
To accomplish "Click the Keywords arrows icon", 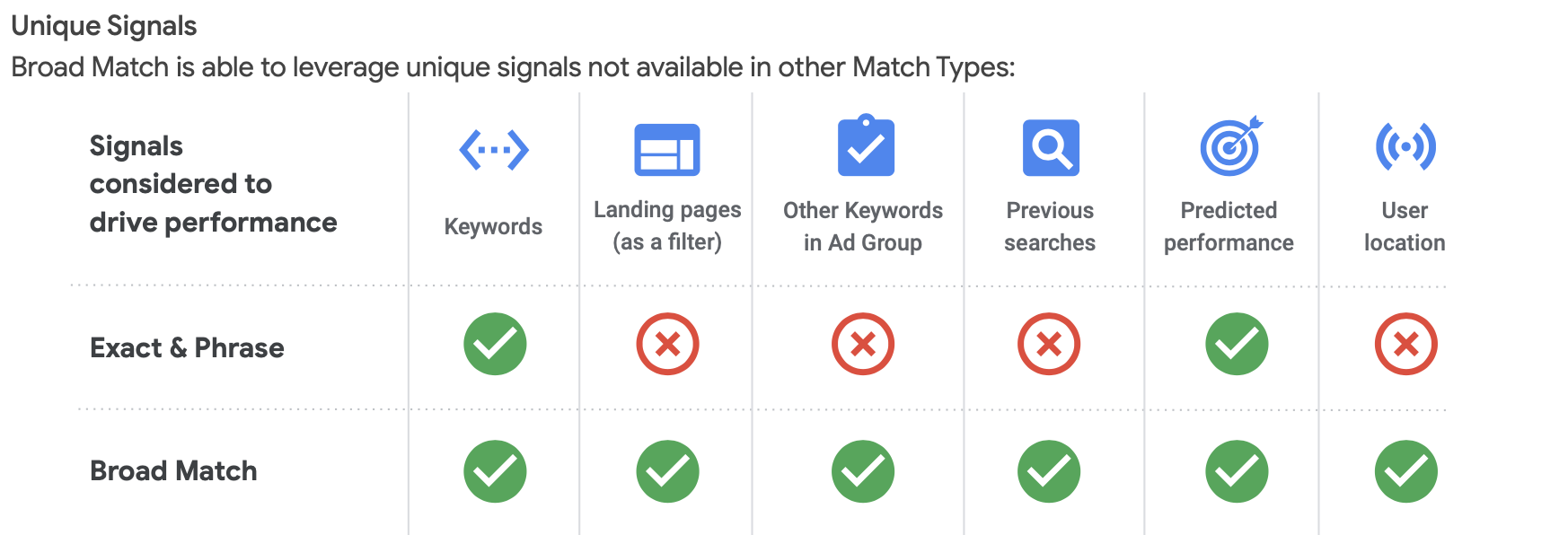I will pos(494,149).
